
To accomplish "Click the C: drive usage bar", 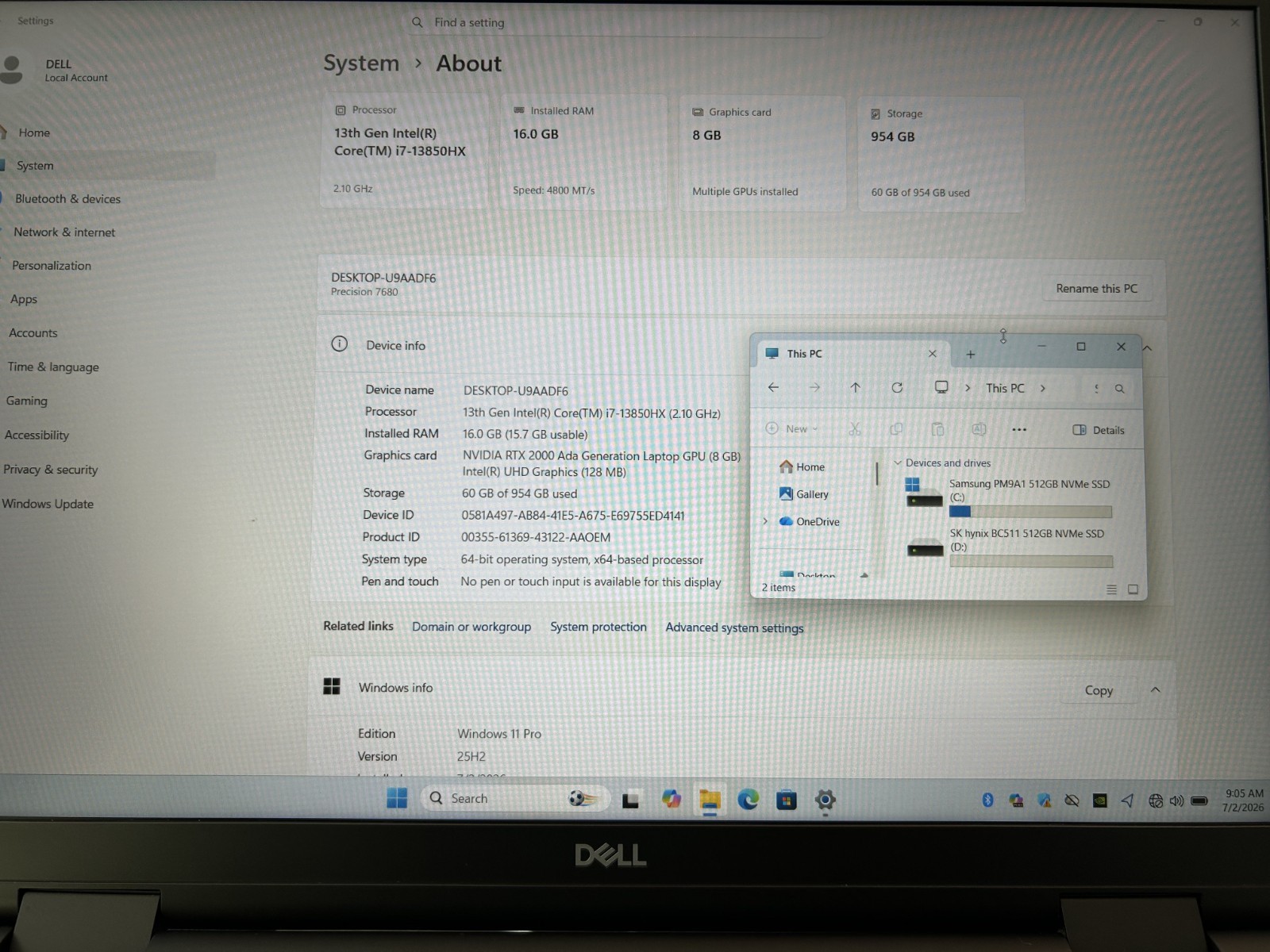I will (x=1030, y=512).
